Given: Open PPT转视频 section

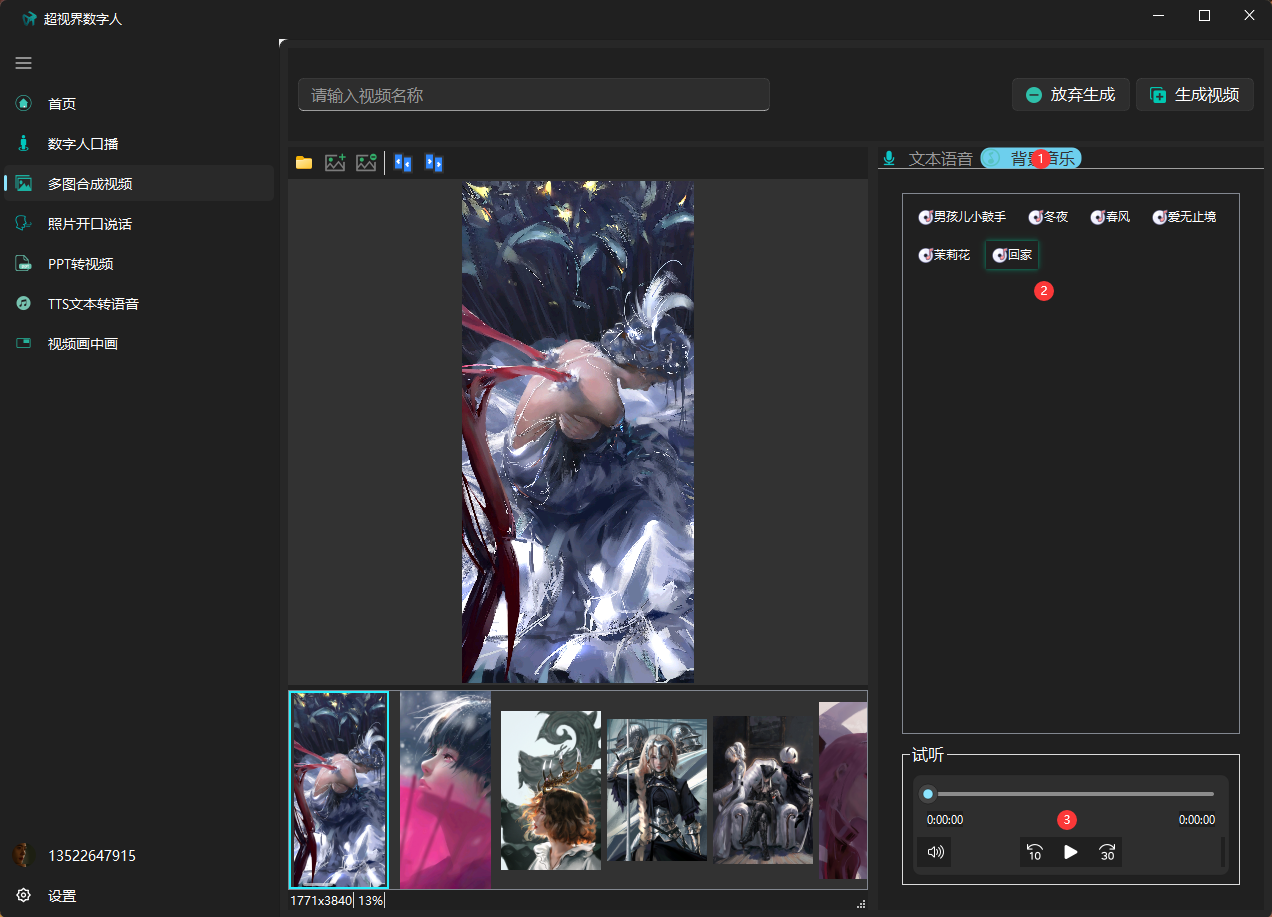Looking at the screenshot, I should click(139, 263).
